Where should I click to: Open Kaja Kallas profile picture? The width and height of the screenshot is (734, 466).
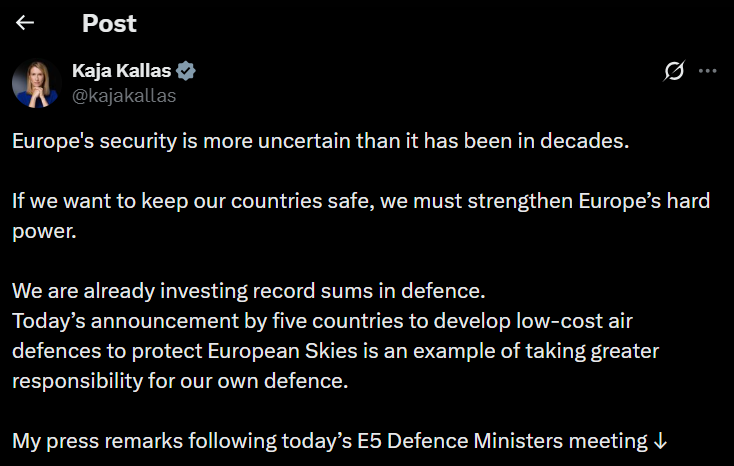(36, 83)
